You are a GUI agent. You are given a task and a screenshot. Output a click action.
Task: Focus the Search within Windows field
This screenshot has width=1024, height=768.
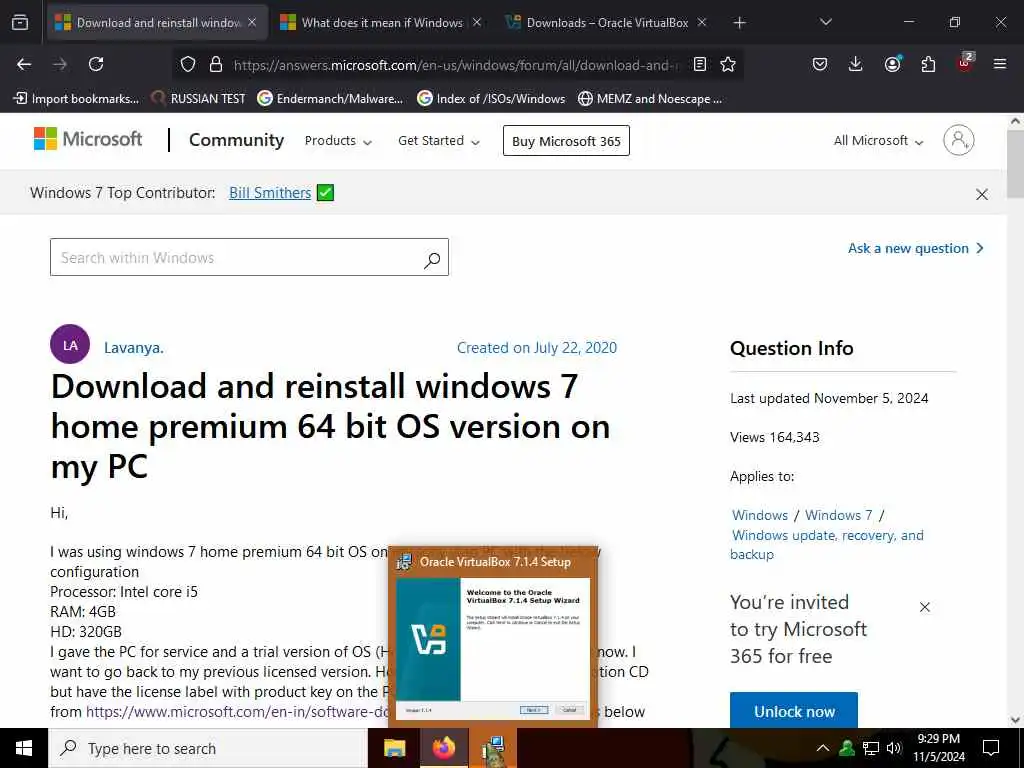click(249, 257)
